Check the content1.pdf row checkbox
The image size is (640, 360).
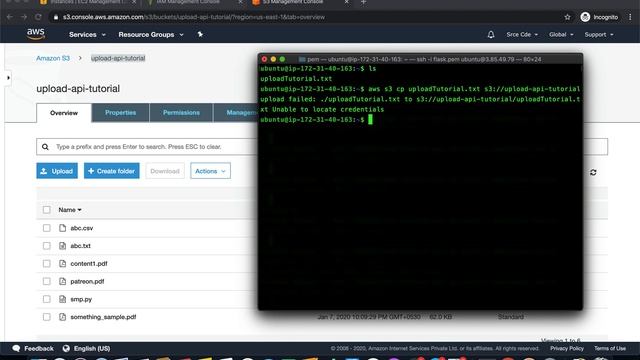(47, 264)
